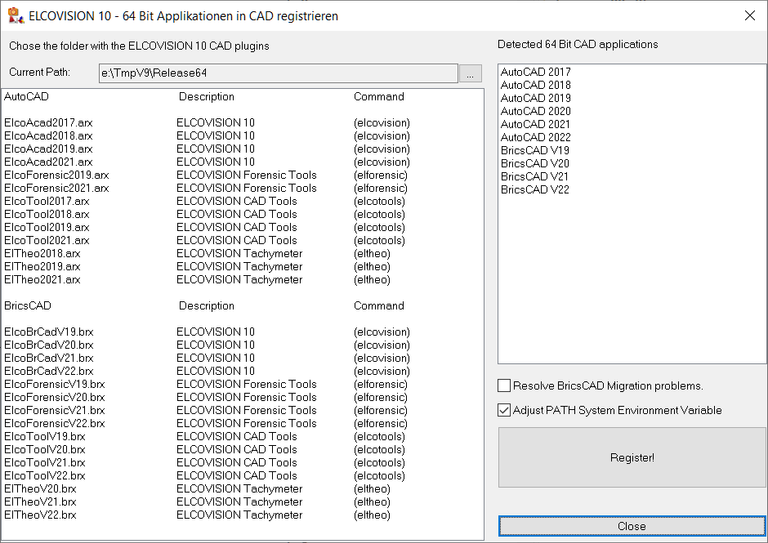Image resolution: width=768 pixels, height=543 pixels.
Task: Select ElTheoV22.brx at the list bottom
Action: [x=40, y=515]
